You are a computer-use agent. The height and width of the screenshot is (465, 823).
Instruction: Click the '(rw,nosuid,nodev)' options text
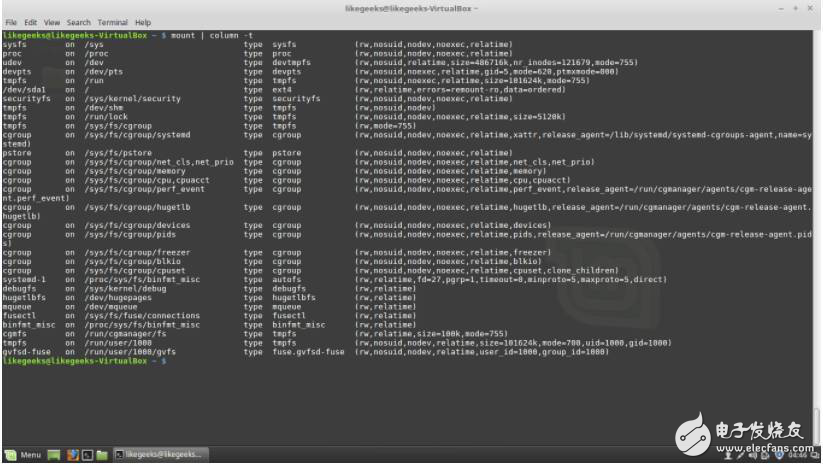click(395, 108)
